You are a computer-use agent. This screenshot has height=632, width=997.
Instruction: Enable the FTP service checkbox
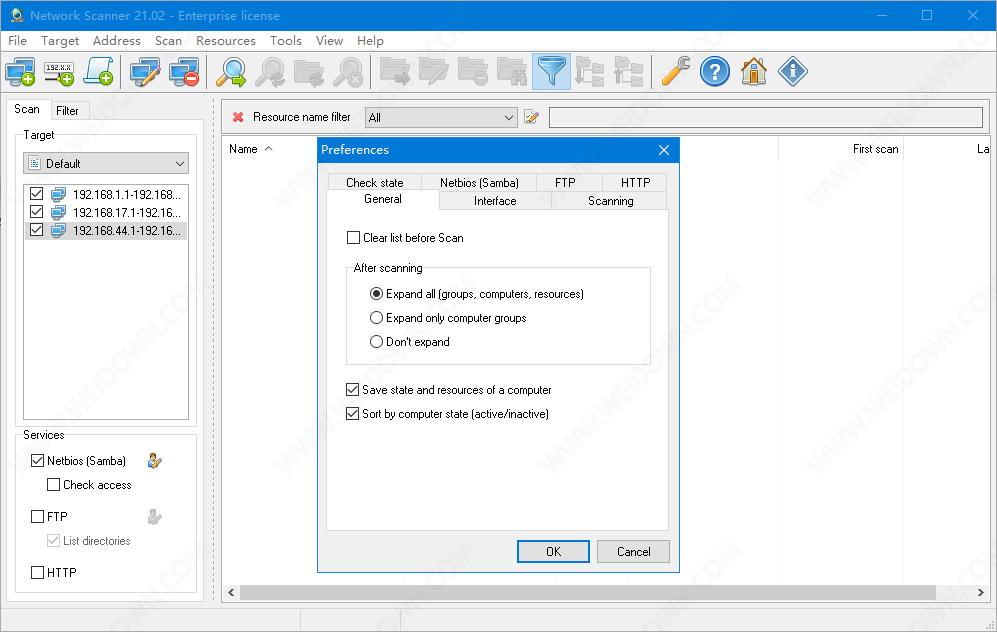click(38, 517)
